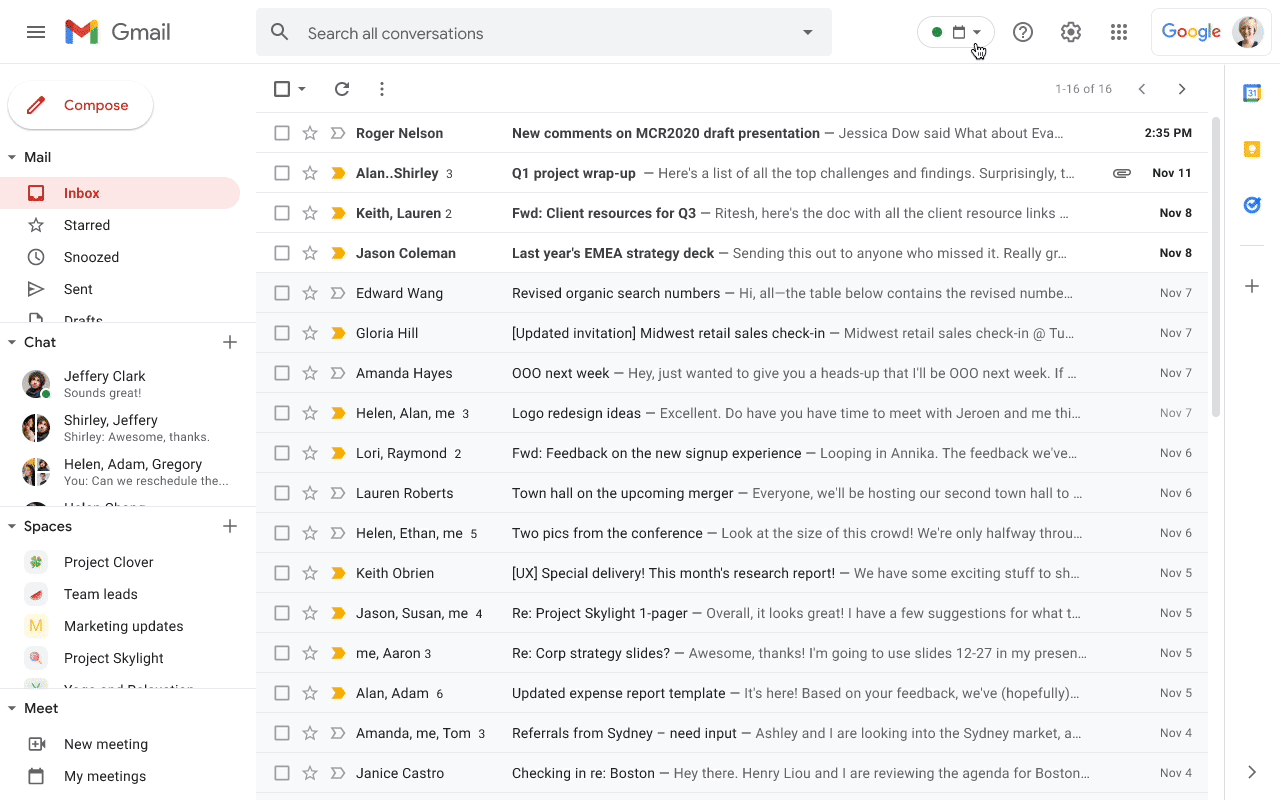Start a new chat with plus icon
This screenshot has width=1280, height=800.
point(230,342)
